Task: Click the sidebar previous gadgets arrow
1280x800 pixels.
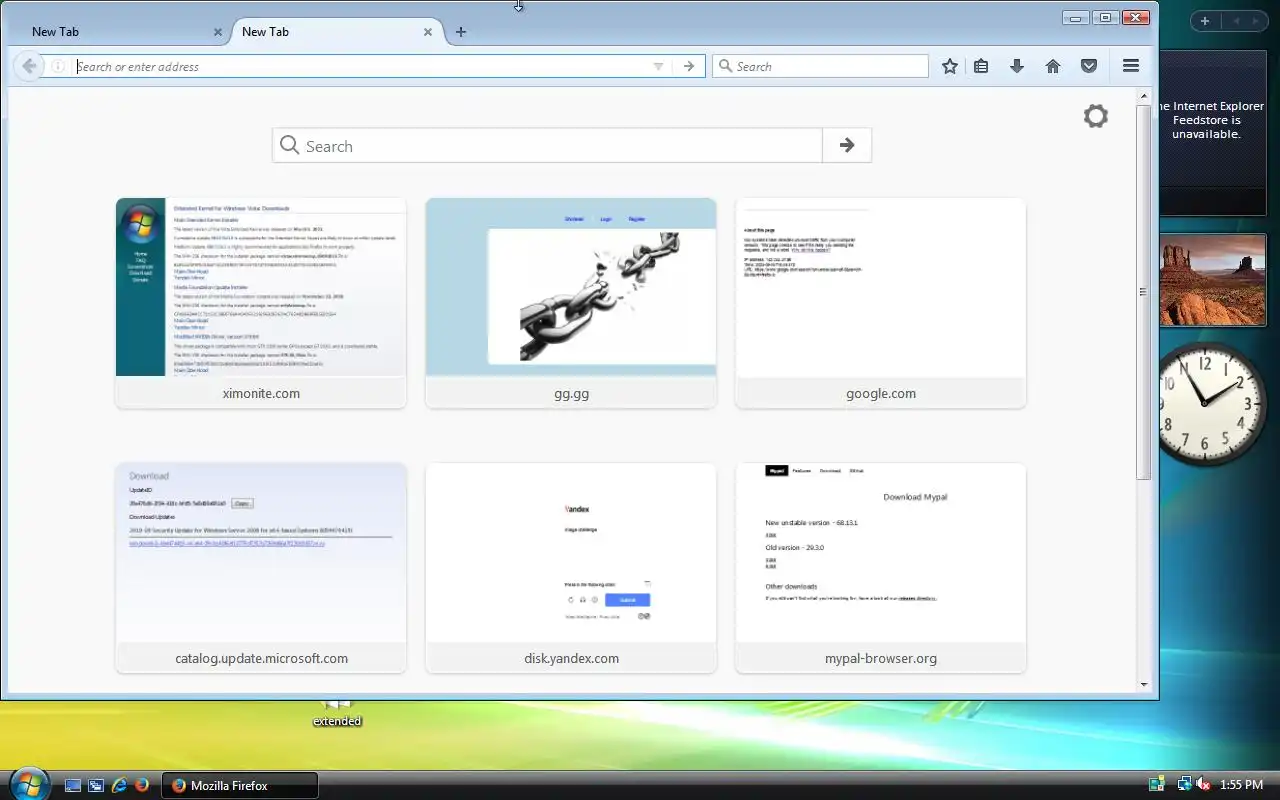Action: 1236,21
